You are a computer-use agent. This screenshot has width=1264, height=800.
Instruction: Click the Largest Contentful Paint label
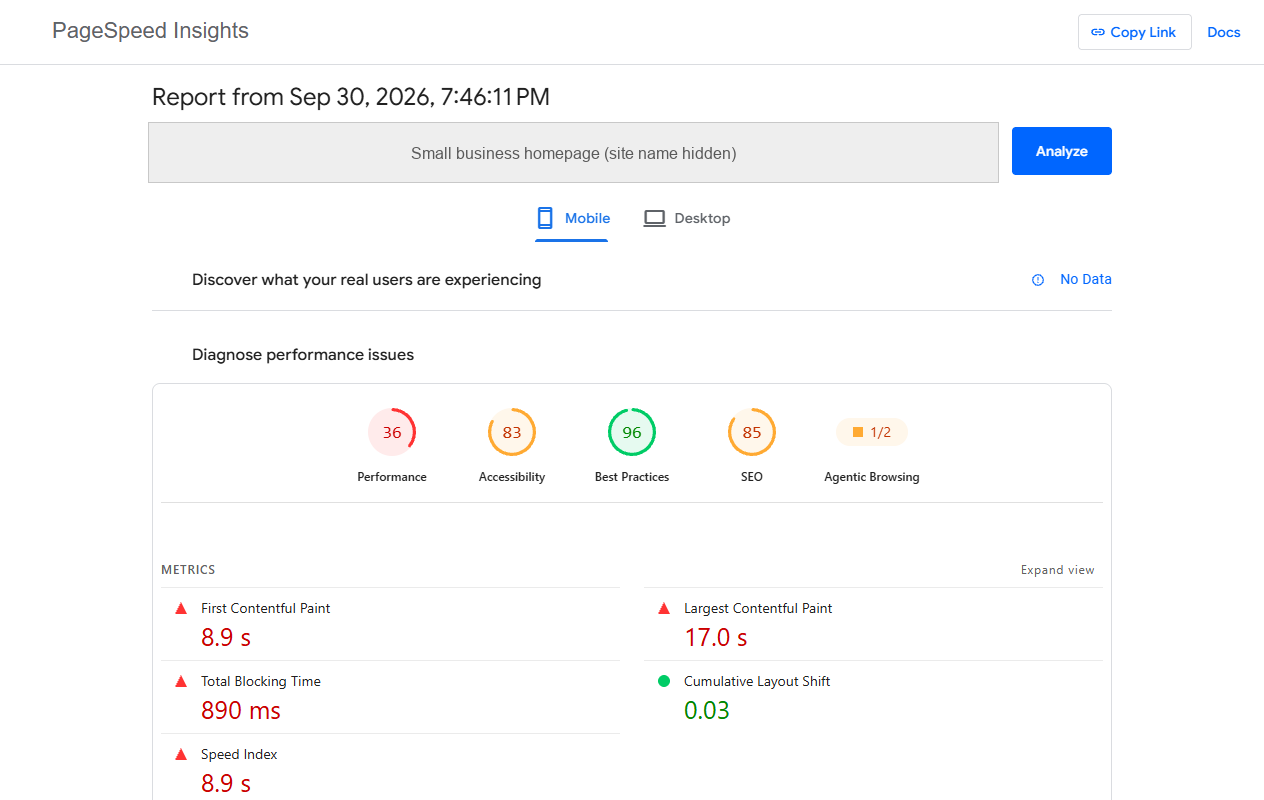click(x=758, y=608)
